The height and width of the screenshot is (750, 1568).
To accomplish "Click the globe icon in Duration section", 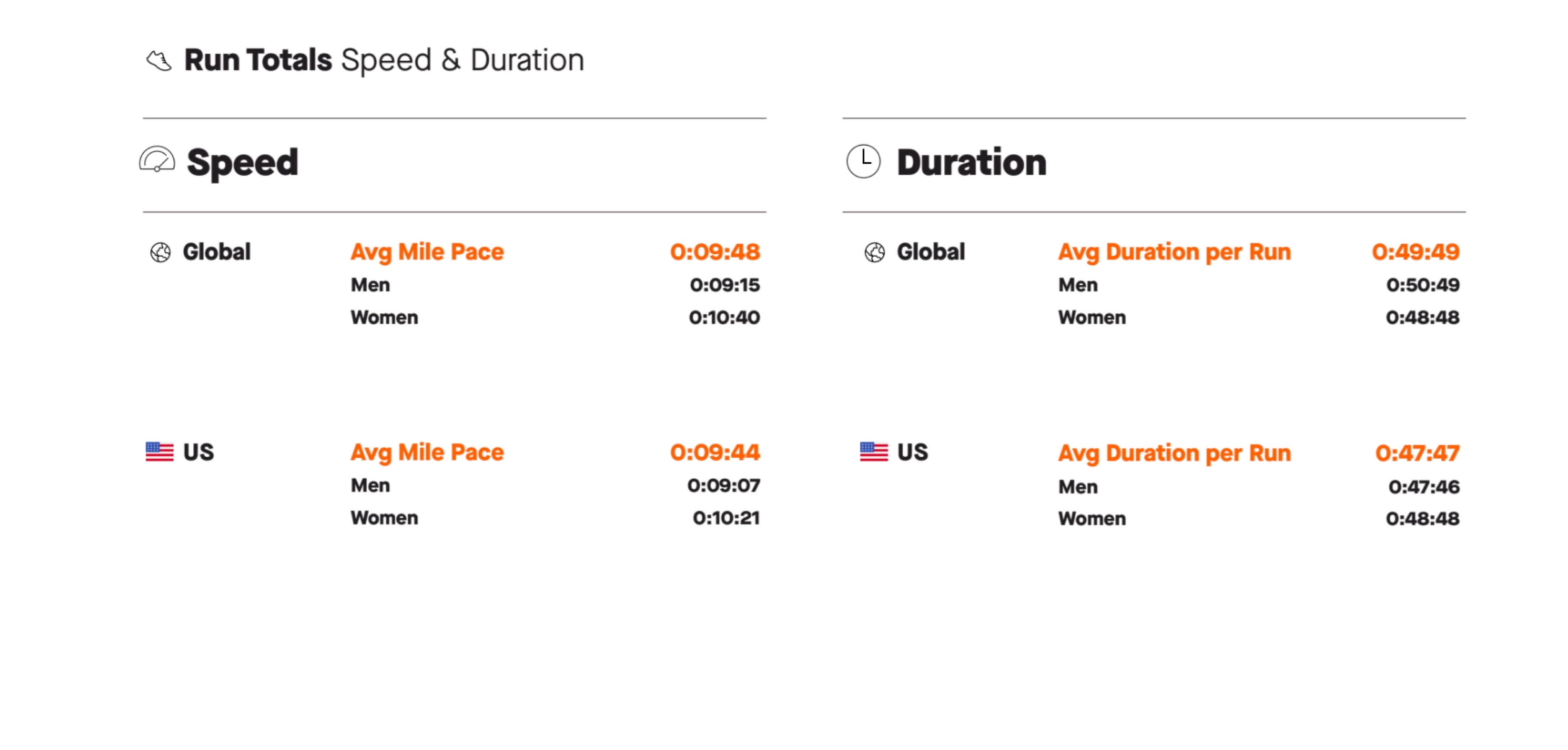I will point(875,252).
